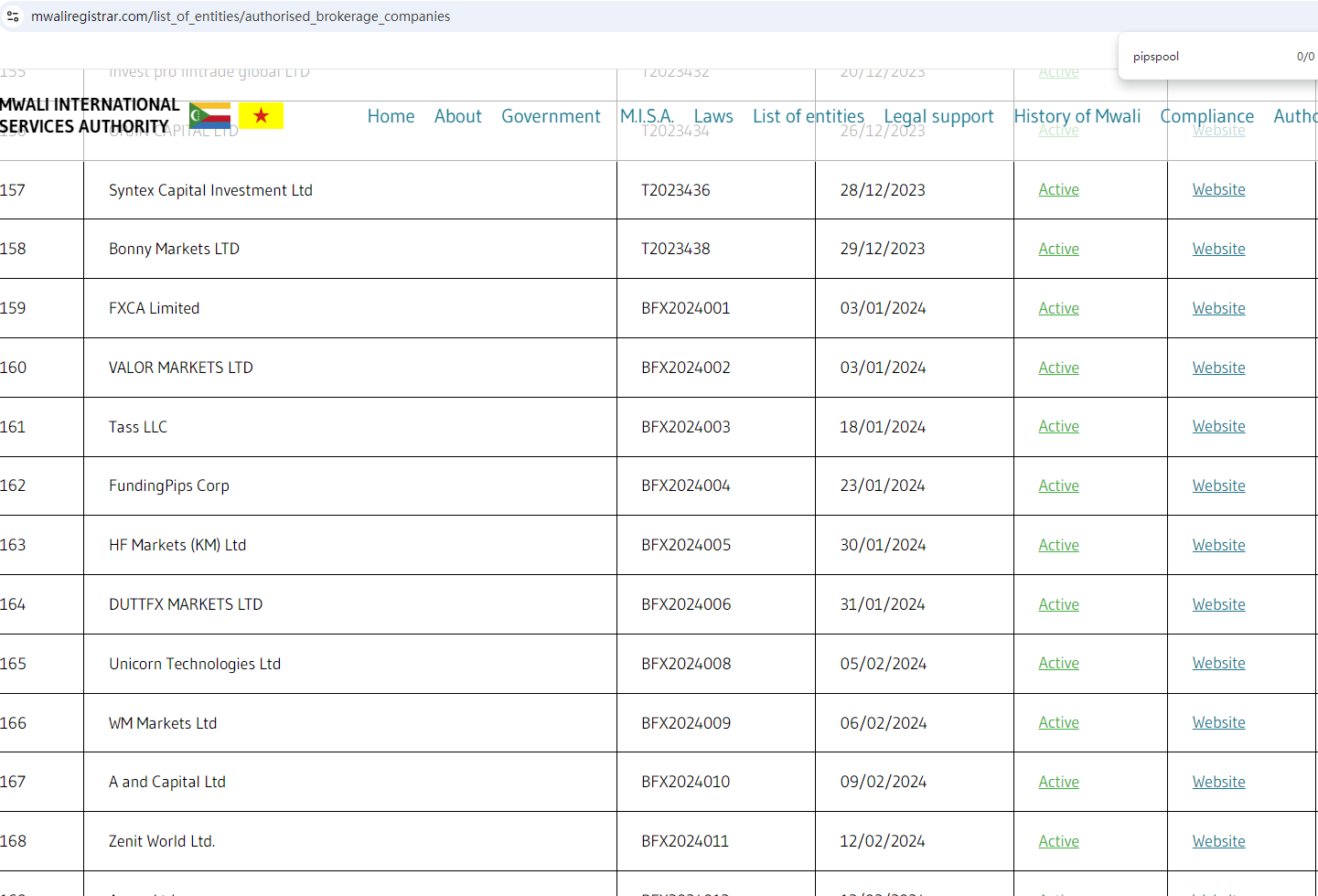Open the List of entities menu
The width and height of the screenshot is (1318, 896).
(809, 116)
